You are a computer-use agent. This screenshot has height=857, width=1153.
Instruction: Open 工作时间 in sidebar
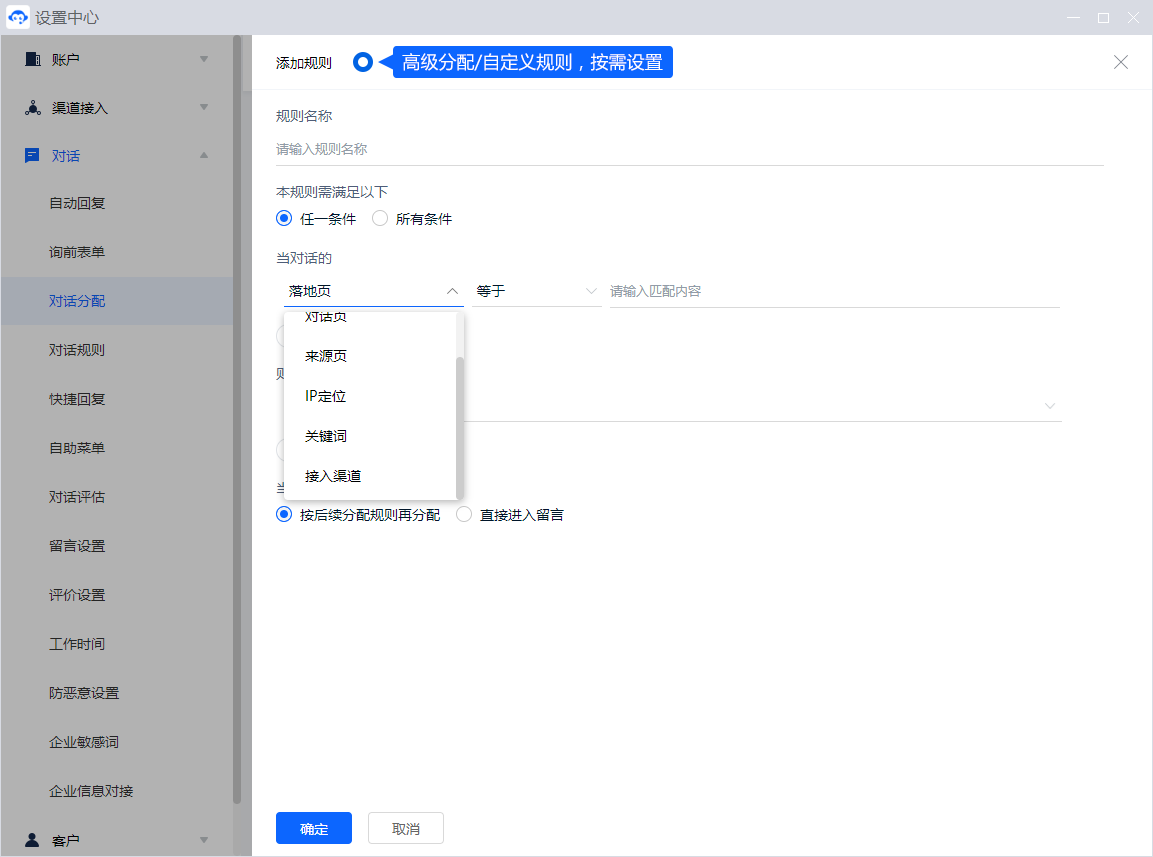click(77, 644)
